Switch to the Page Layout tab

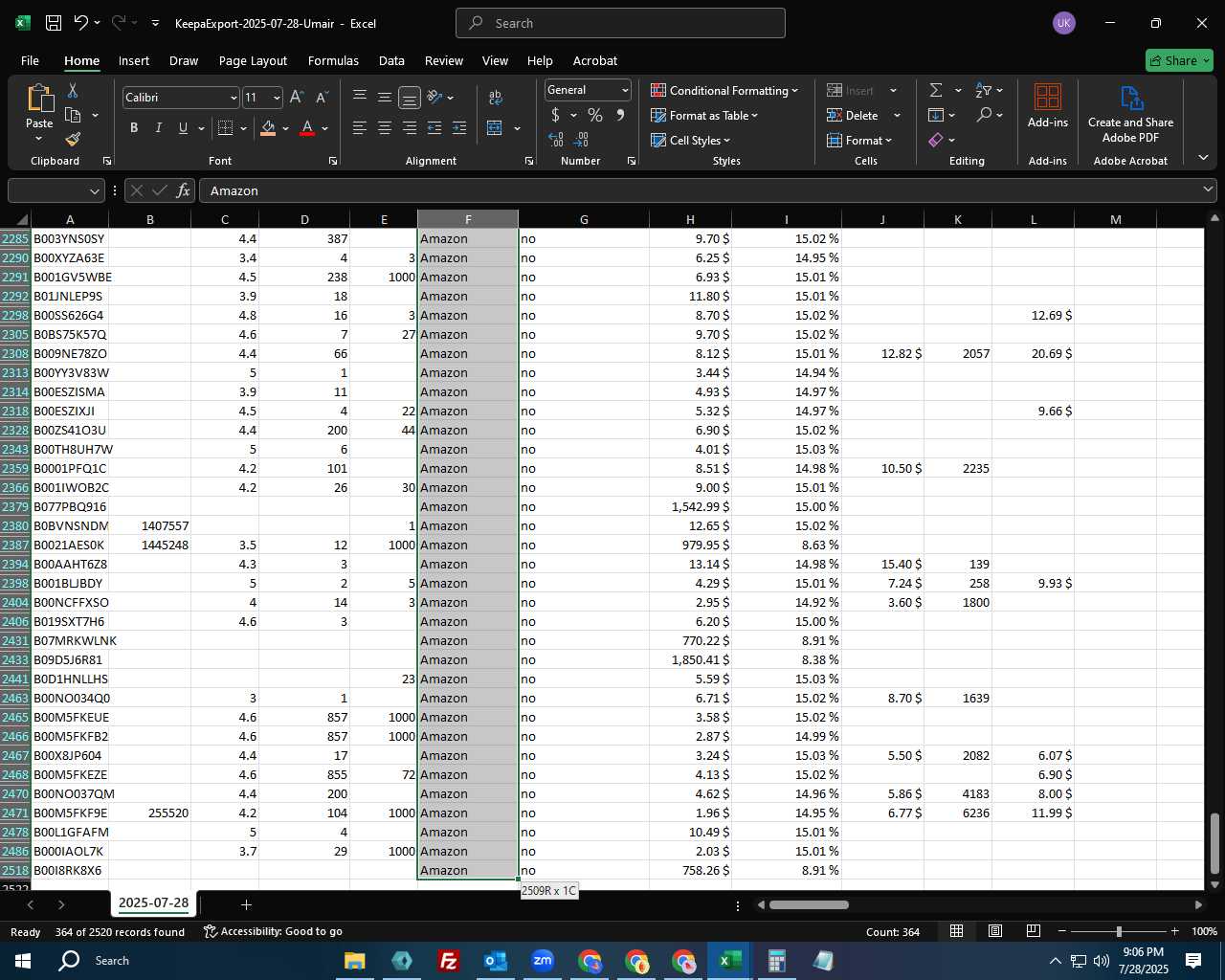pos(253,60)
